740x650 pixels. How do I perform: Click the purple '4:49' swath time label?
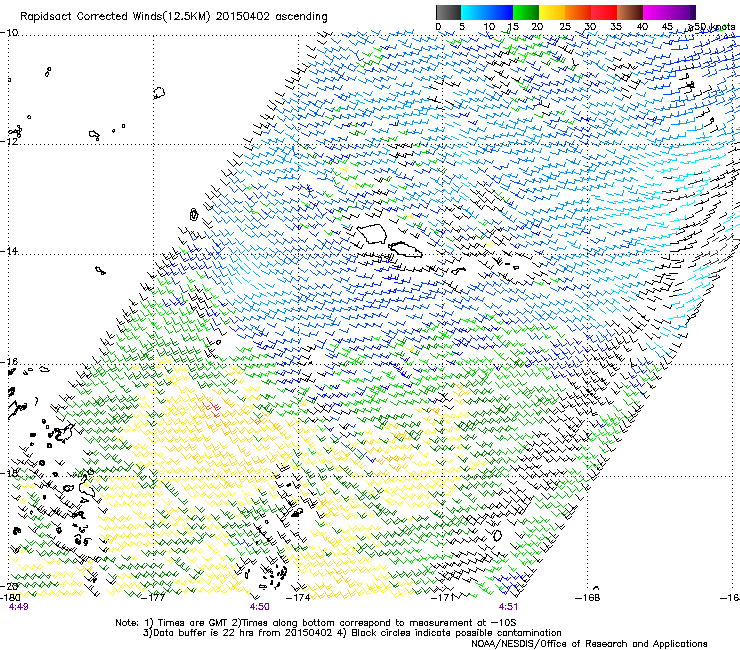18,607
